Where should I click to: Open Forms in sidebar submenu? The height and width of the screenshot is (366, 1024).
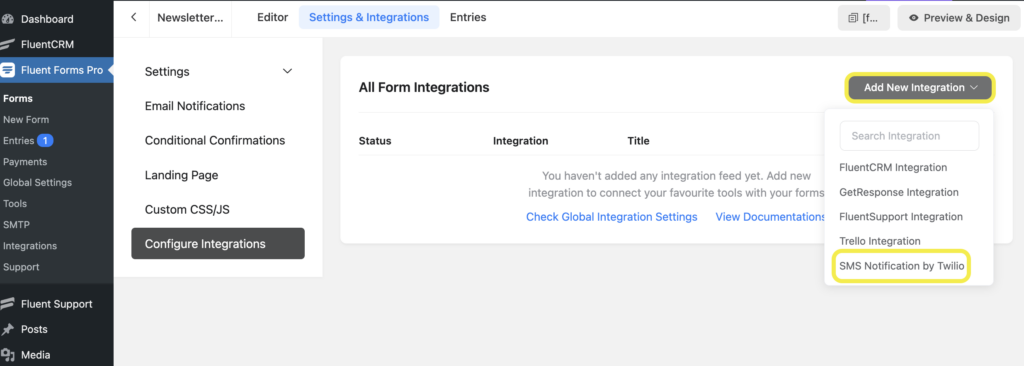point(18,99)
